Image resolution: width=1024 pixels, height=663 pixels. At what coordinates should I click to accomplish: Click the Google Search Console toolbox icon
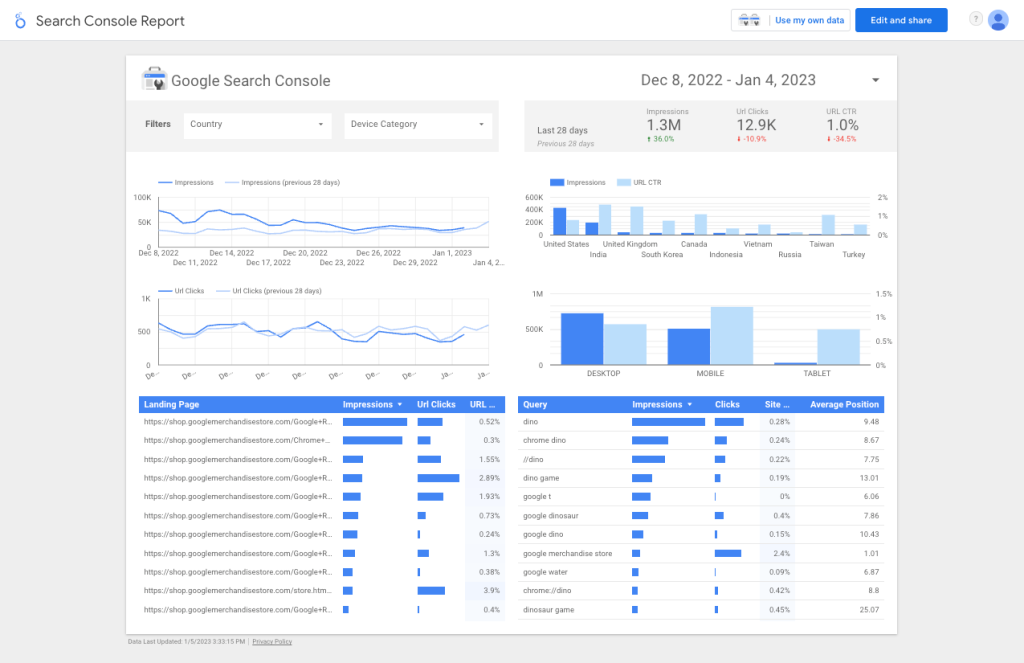[153, 79]
